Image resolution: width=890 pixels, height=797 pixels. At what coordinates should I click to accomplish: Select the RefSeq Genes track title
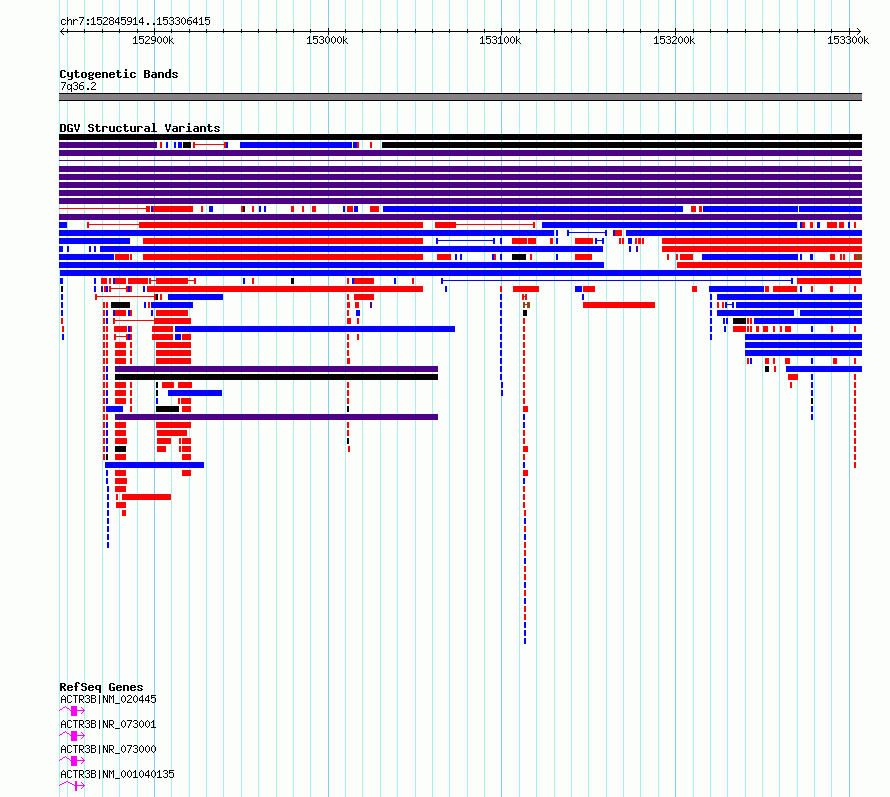point(101,687)
